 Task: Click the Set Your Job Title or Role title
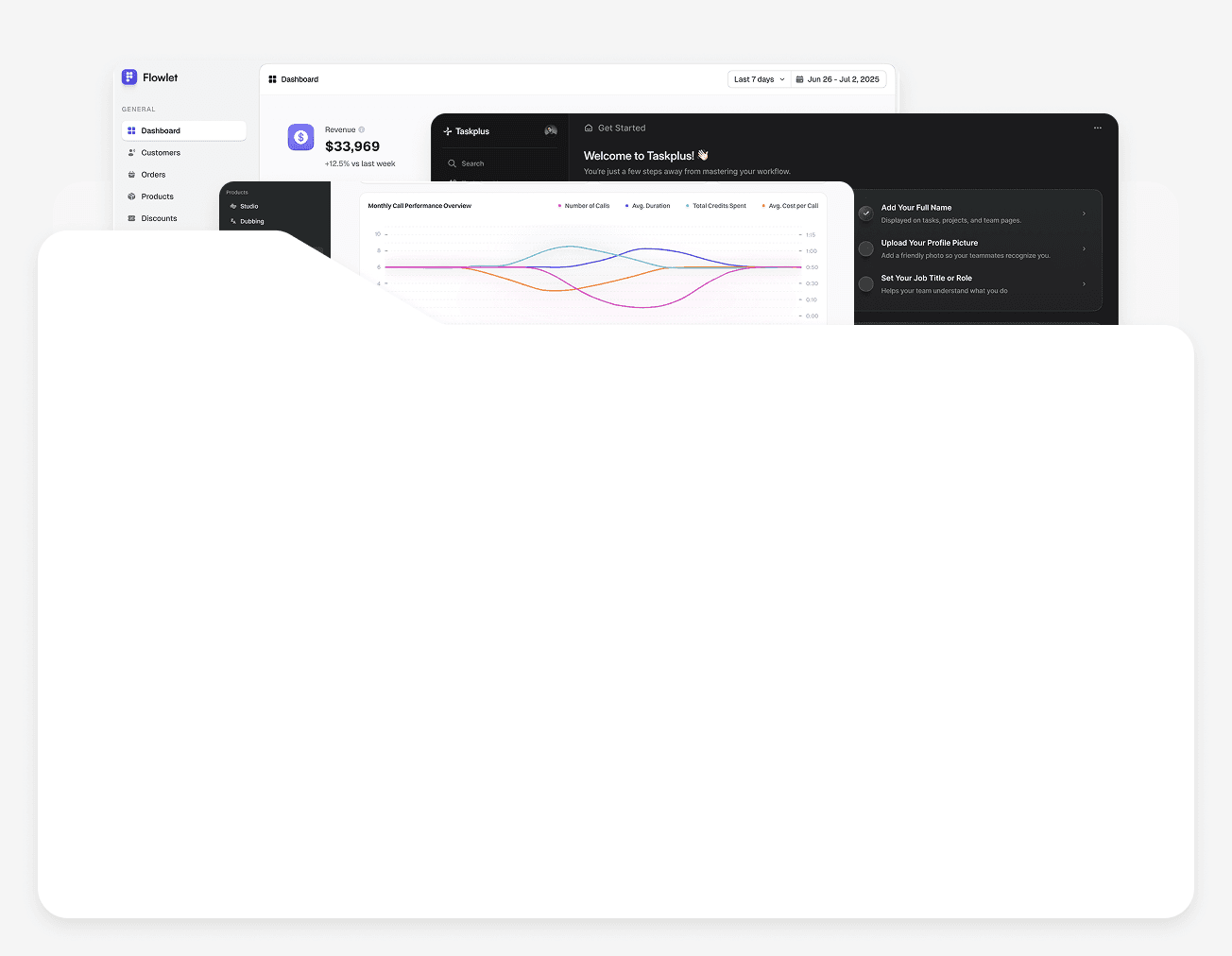point(927,278)
